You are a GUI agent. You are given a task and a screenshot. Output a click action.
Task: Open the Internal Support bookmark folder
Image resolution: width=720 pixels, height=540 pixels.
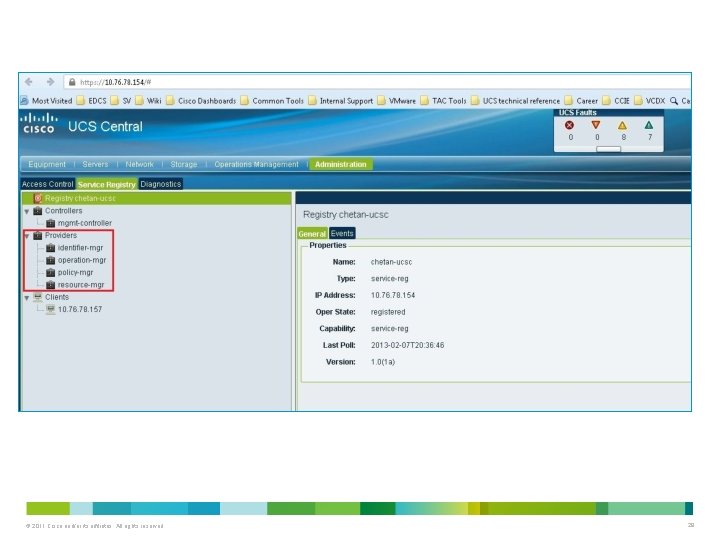[341, 101]
